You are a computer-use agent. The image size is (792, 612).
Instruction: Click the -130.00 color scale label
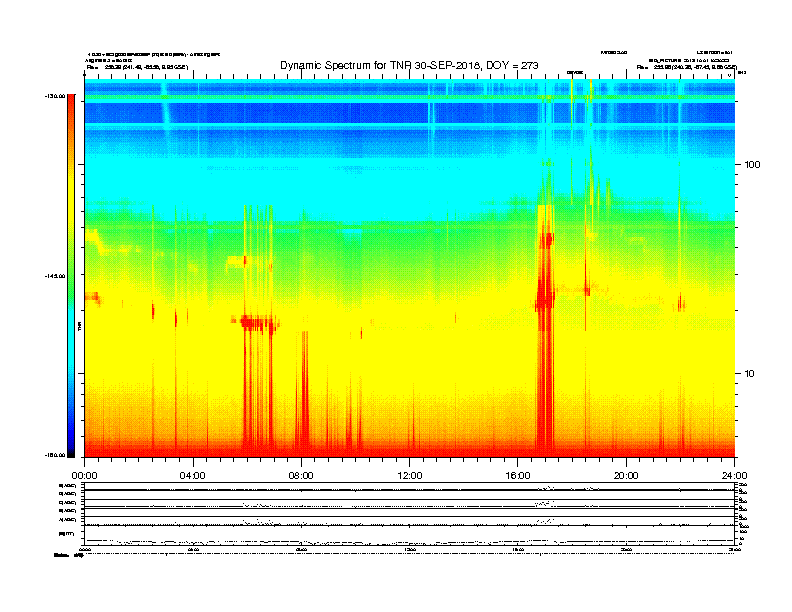click(55, 95)
